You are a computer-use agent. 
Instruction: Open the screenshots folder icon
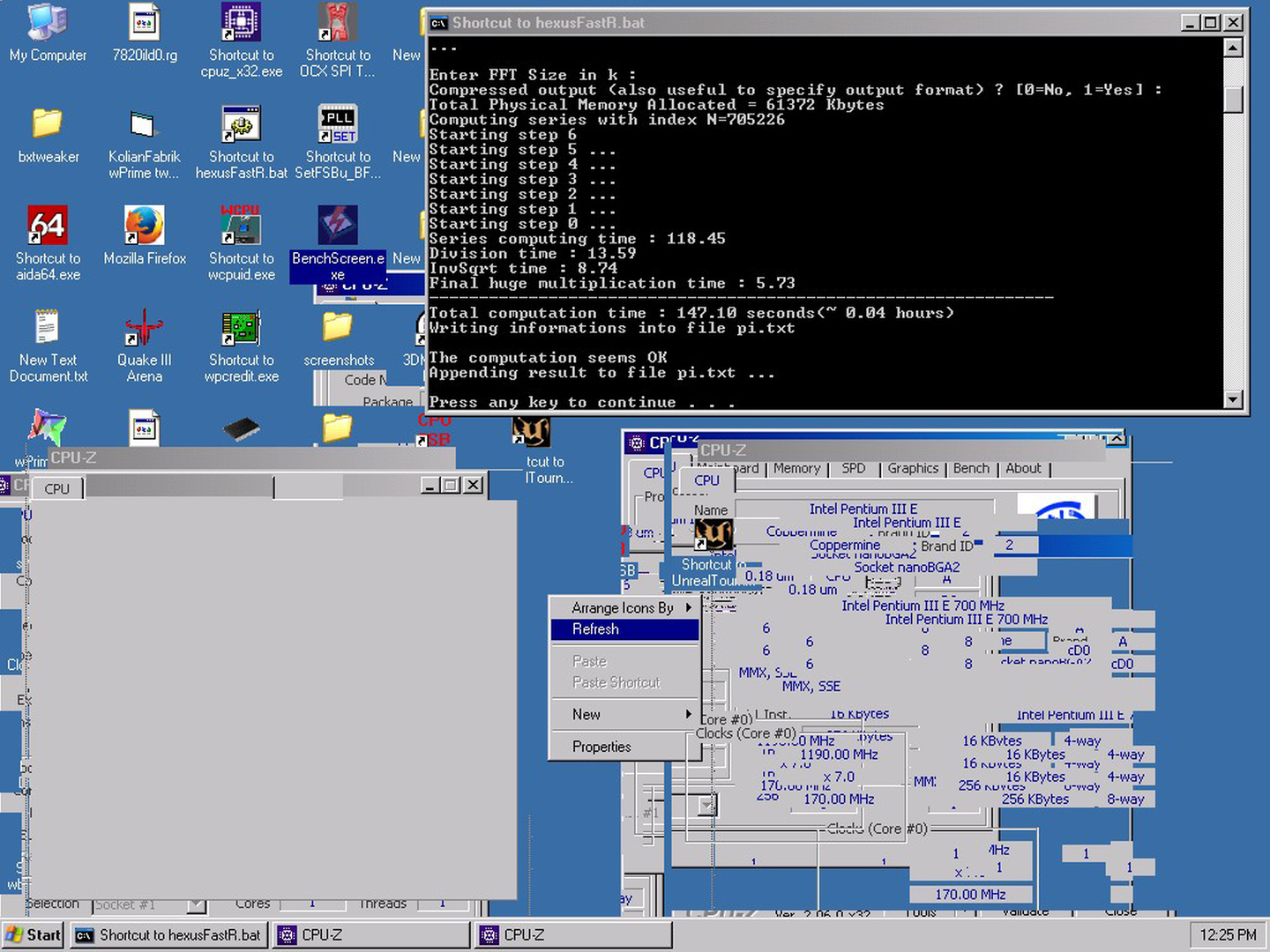click(x=338, y=338)
